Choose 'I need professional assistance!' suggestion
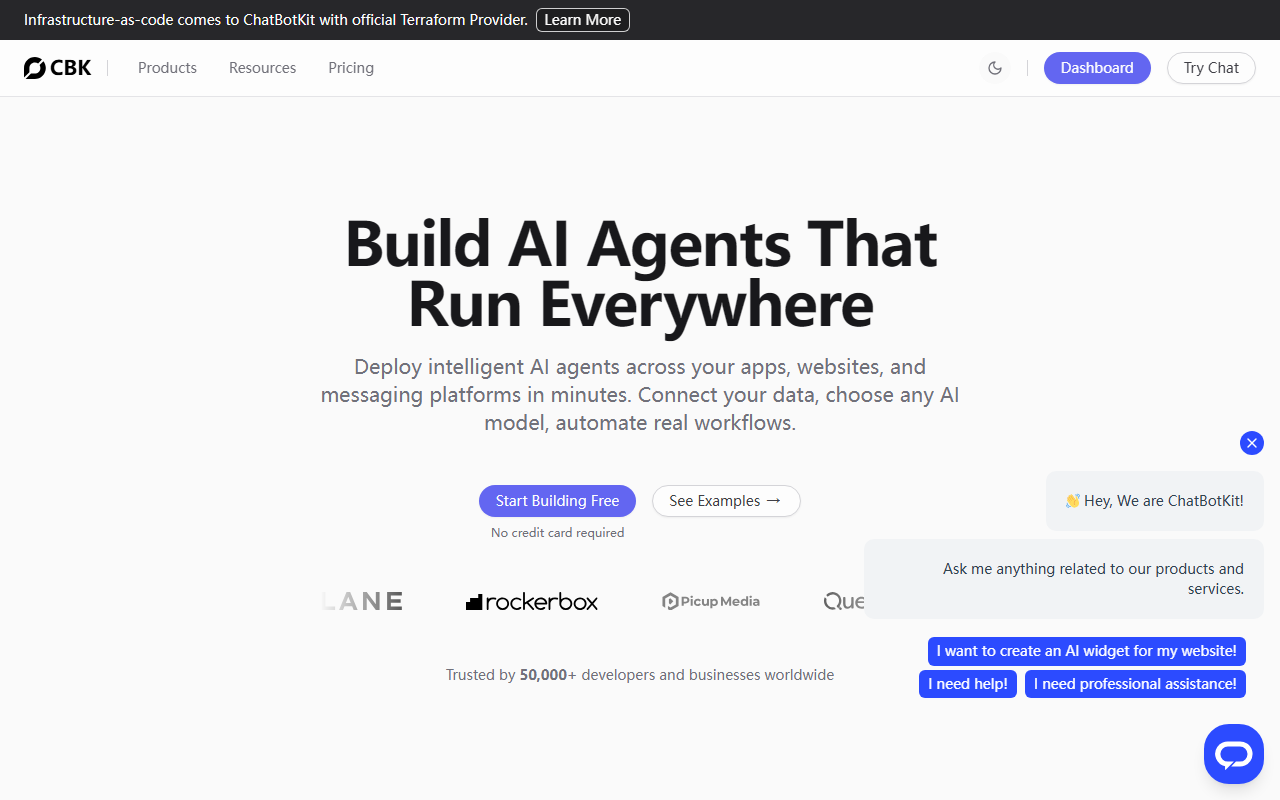The height and width of the screenshot is (800, 1280). [x=1135, y=684]
